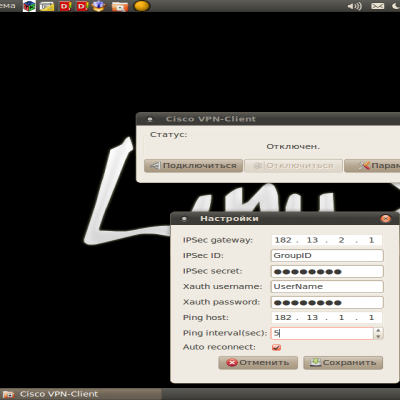The image size is (400, 400).
Task: Select the octet 2 in IPSec gateway
Action: [x=341, y=240]
